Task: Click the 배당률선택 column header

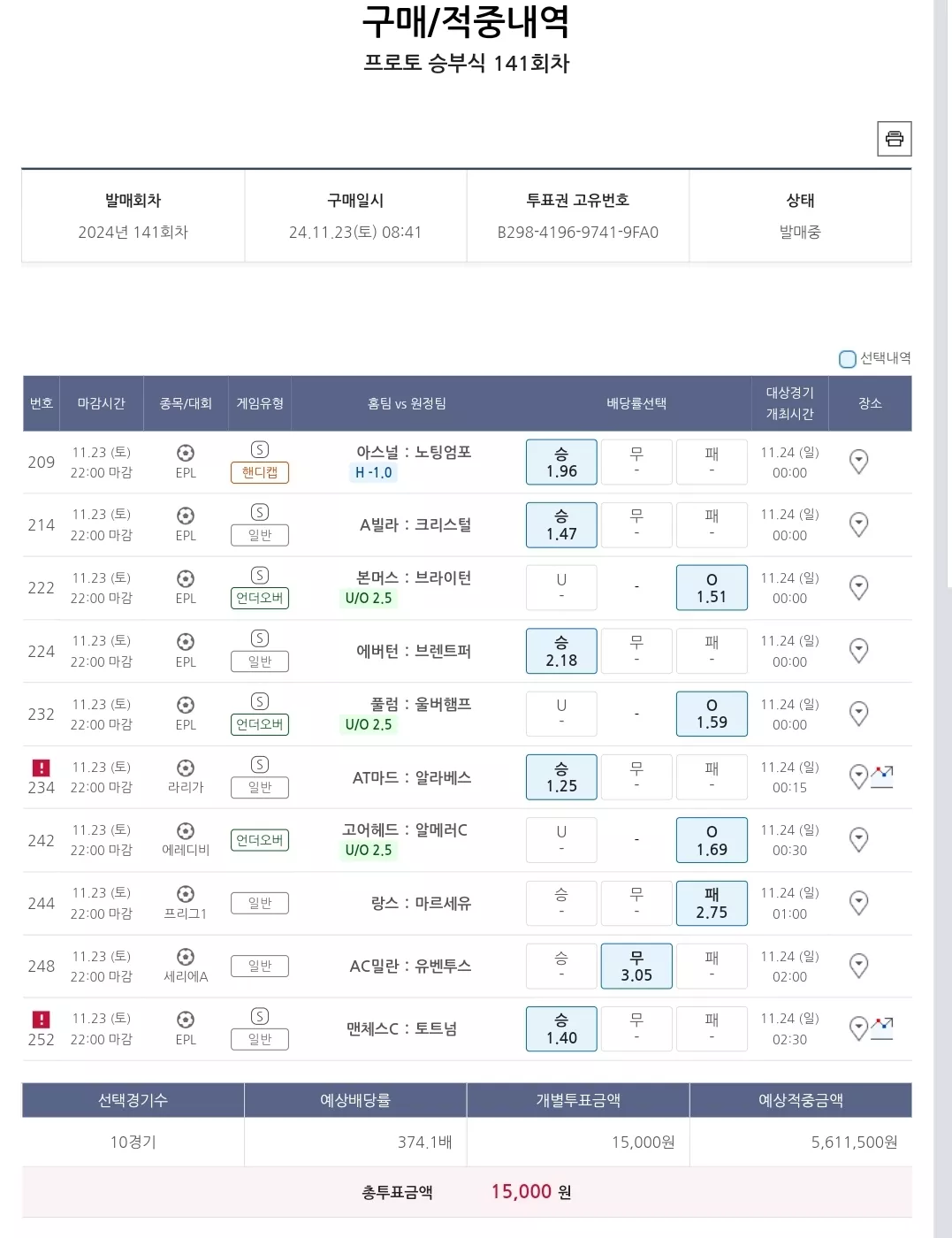Action: 636,403
